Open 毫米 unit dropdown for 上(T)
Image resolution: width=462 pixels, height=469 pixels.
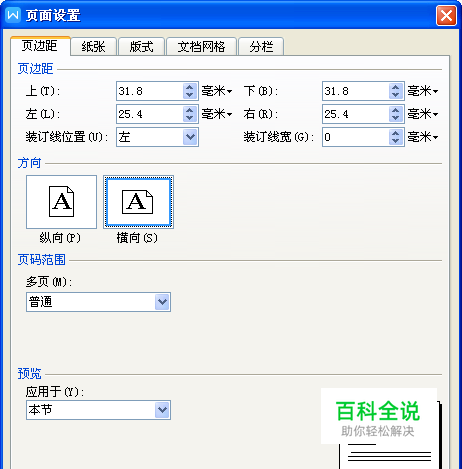tap(217, 91)
